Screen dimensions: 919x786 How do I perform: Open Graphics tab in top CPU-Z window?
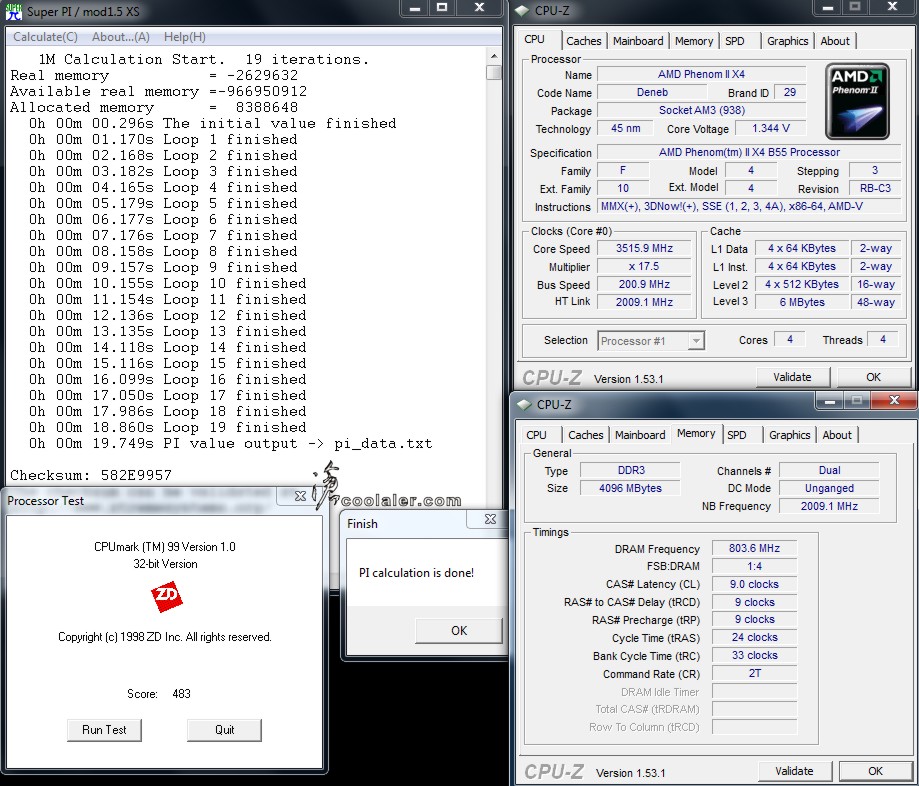pyautogui.click(x=788, y=41)
